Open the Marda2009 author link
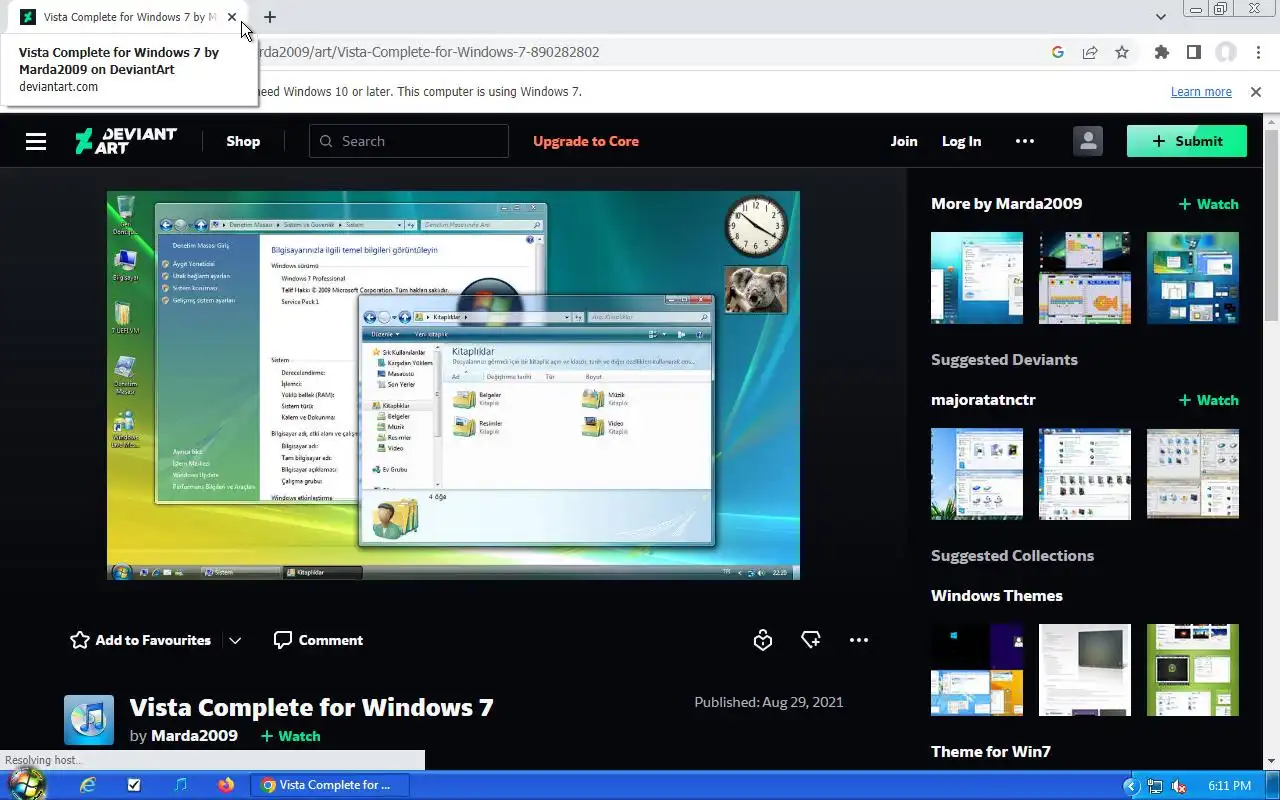This screenshot has height=800, width=1280. coord(194,736)
